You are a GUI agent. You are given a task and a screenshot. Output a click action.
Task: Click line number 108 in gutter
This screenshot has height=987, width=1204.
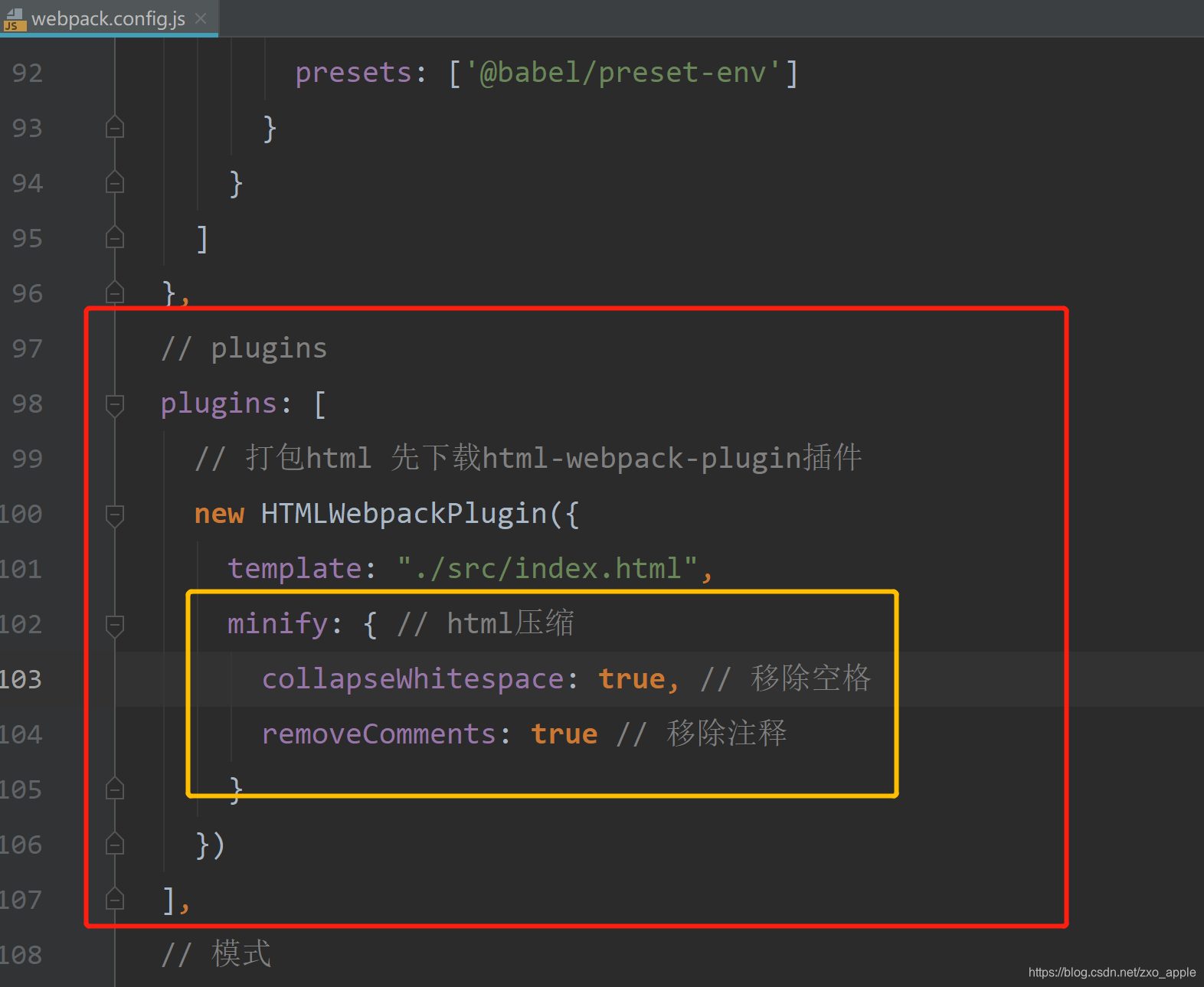21,955
